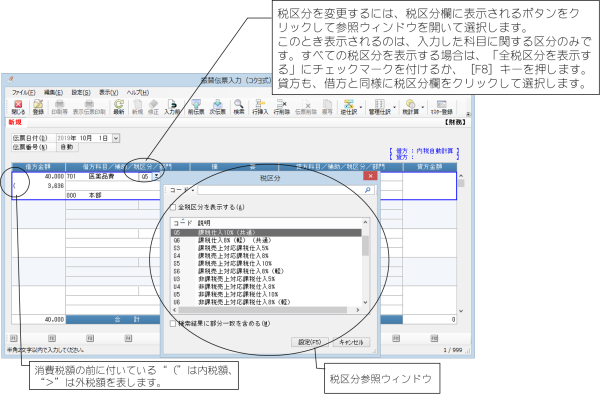This screenshot has height=394, width=600.
Task: Delete a row with 行削除 icon
Action: (x=282, y=107)
